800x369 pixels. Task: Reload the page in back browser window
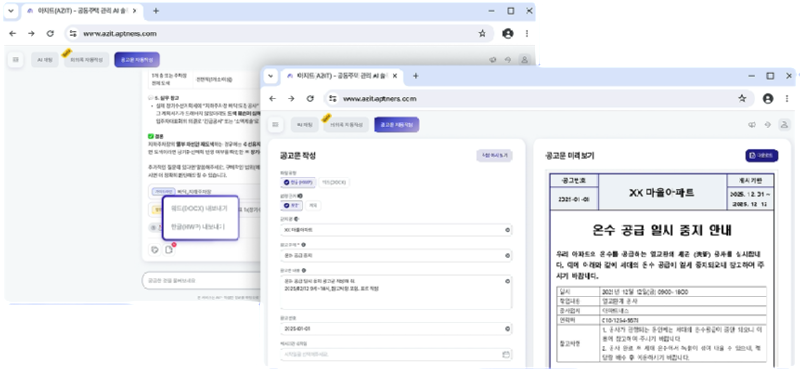point(50,34)
